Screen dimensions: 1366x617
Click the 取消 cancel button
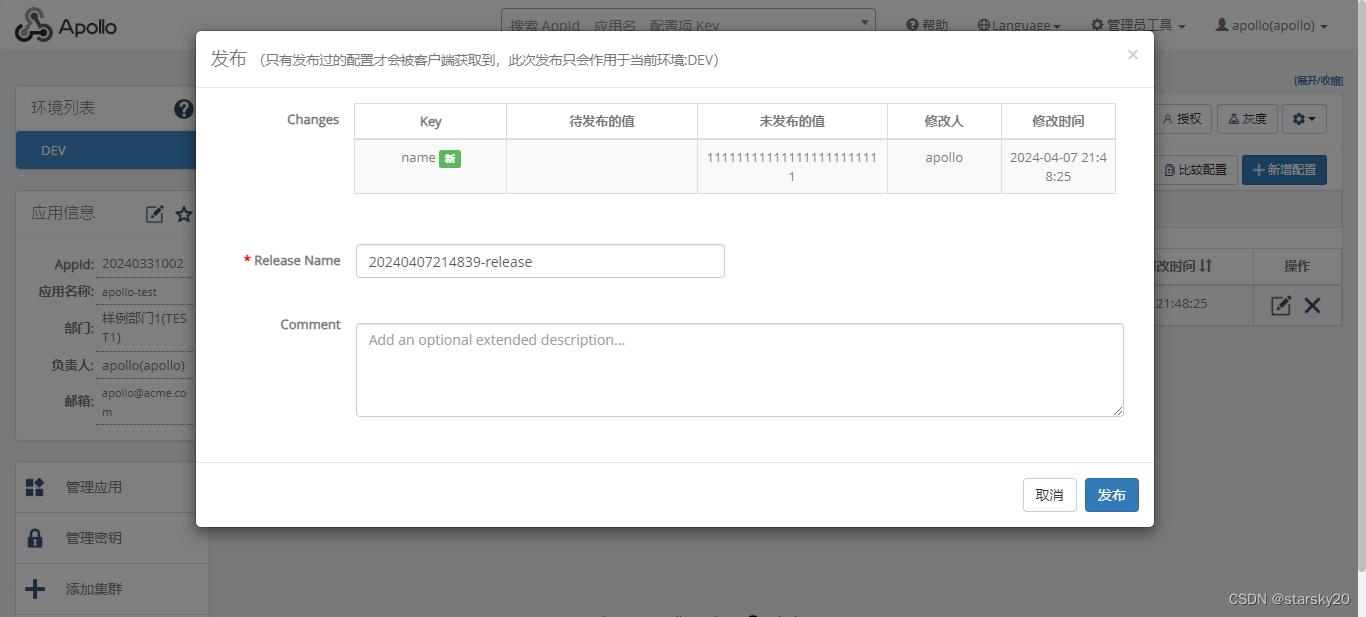(1049, 495)
